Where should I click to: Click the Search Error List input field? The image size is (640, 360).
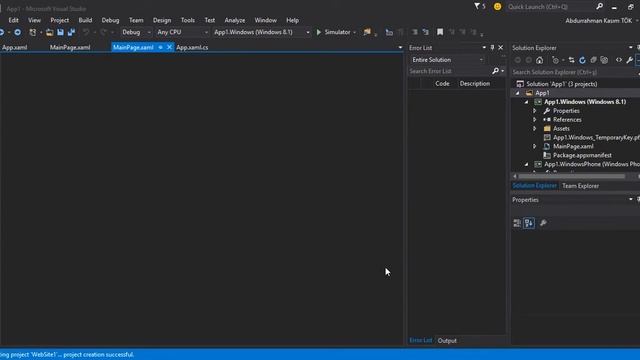449,71
